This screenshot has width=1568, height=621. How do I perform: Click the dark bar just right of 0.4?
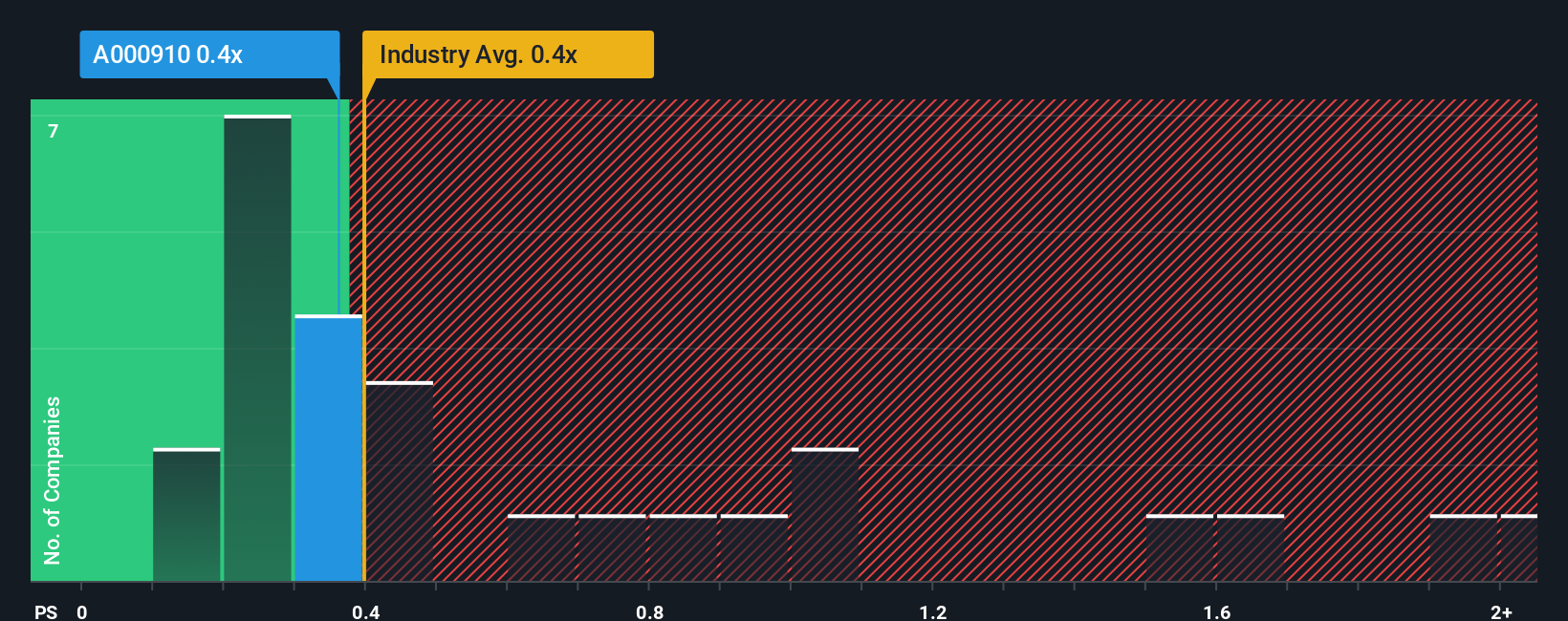pyautogui.click(x=400, y=482)
